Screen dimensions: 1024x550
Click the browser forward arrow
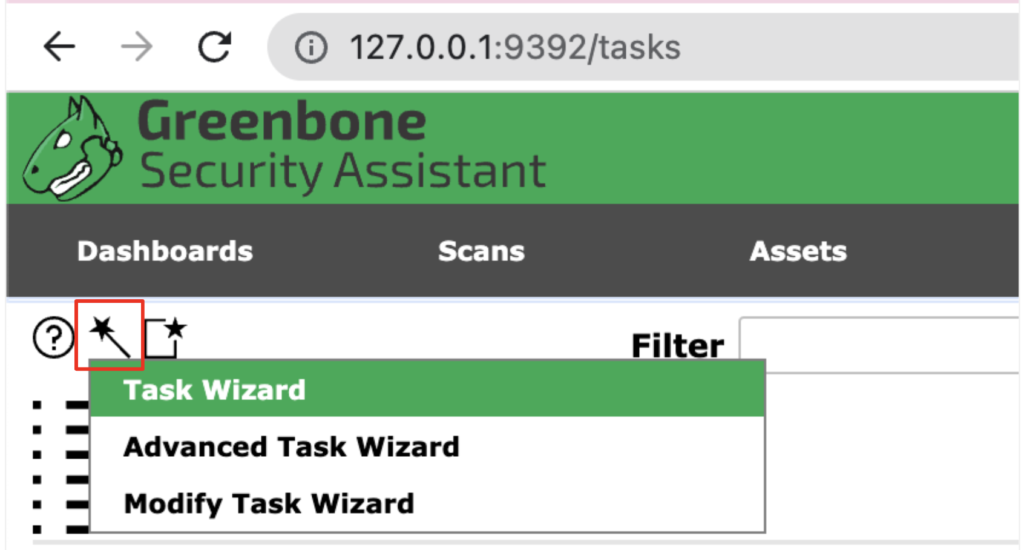pos(136,47)
